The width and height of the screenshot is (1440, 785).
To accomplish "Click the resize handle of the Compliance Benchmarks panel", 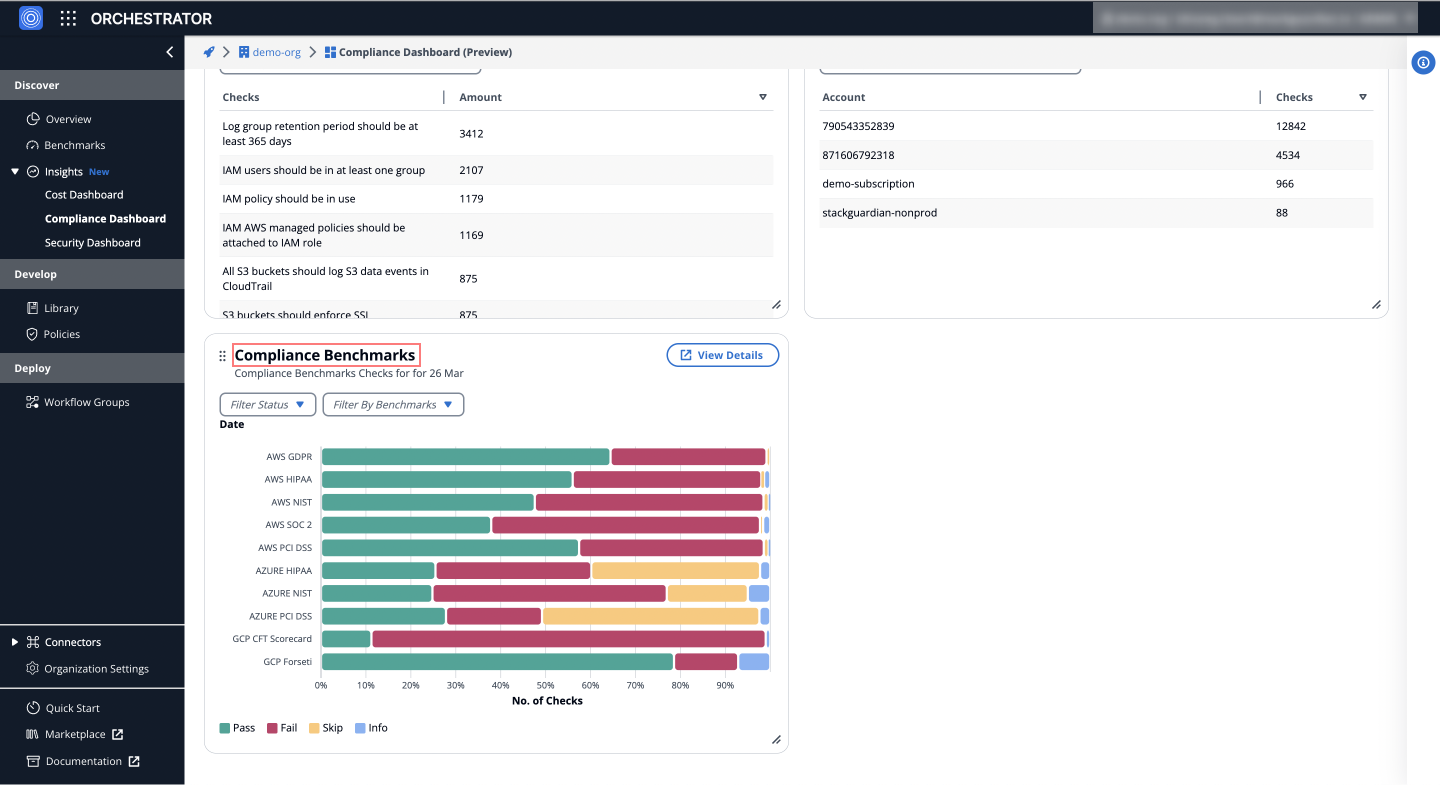I will 776,739.
